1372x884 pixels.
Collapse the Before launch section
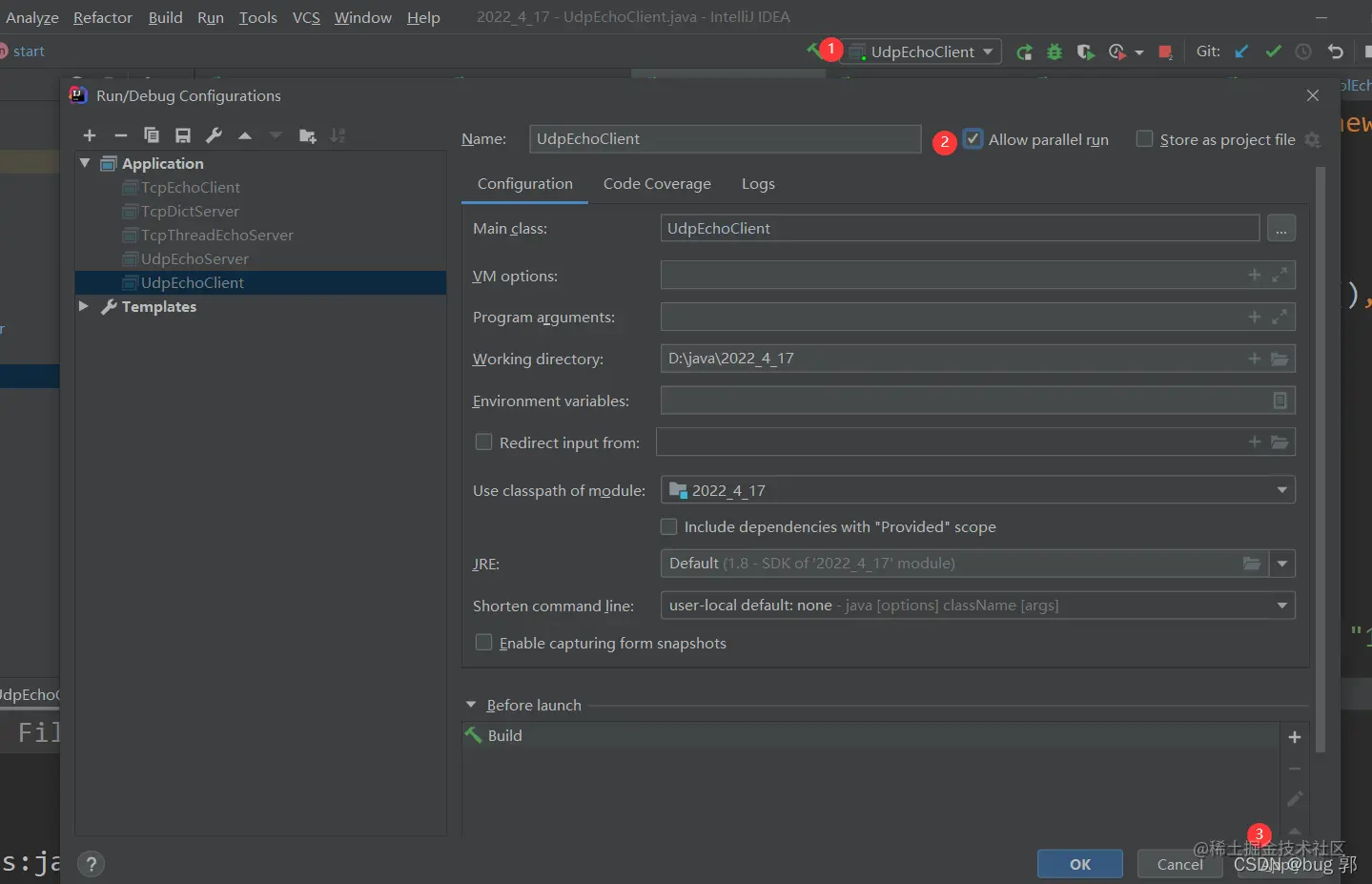pos(471,705)
